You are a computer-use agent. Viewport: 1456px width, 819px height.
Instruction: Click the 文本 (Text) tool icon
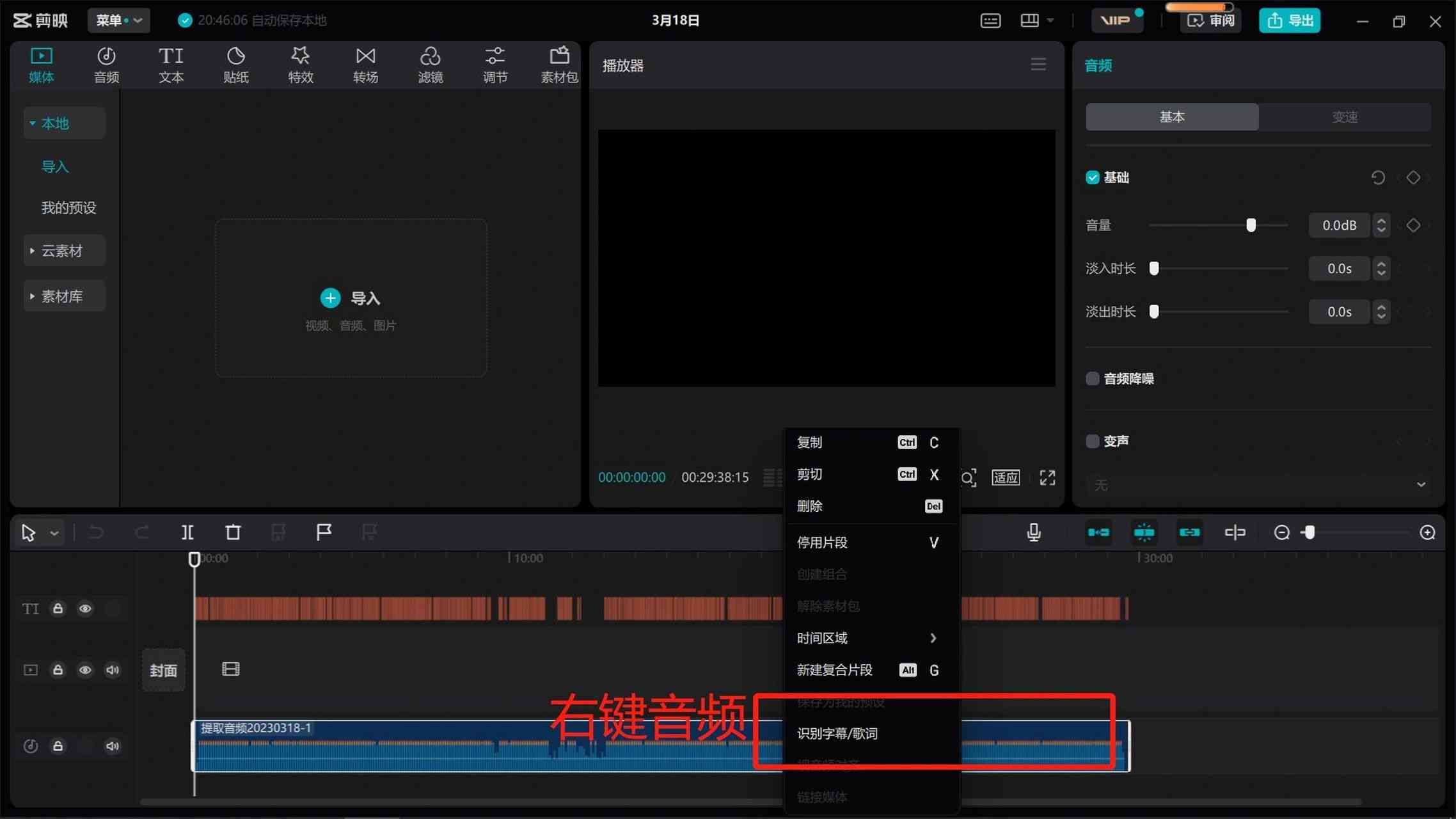click(170, 63)
